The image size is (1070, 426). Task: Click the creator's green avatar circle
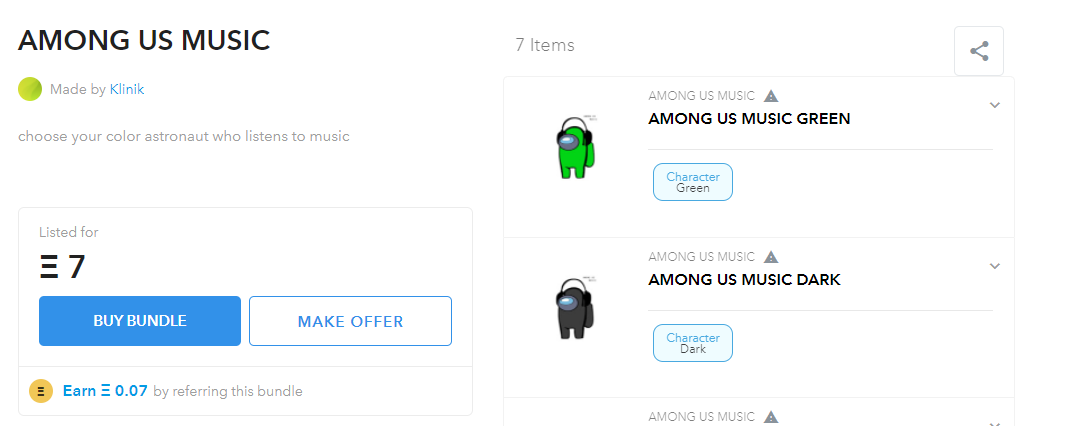tap(30, 89)
